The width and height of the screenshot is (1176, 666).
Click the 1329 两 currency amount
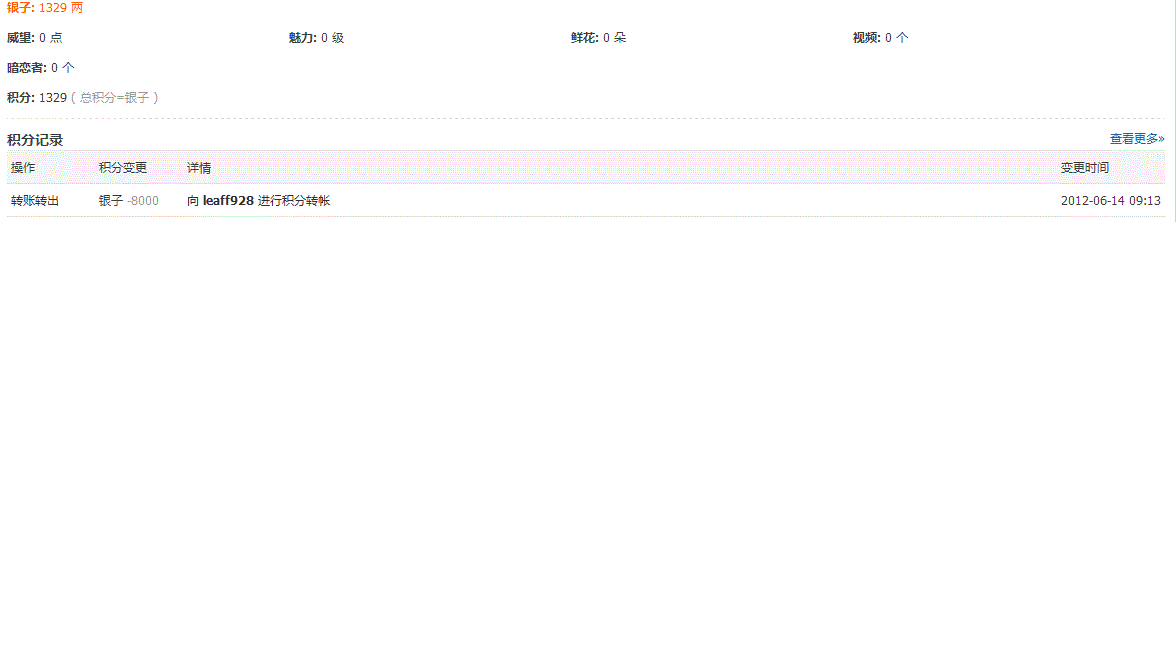coord(57,7)
